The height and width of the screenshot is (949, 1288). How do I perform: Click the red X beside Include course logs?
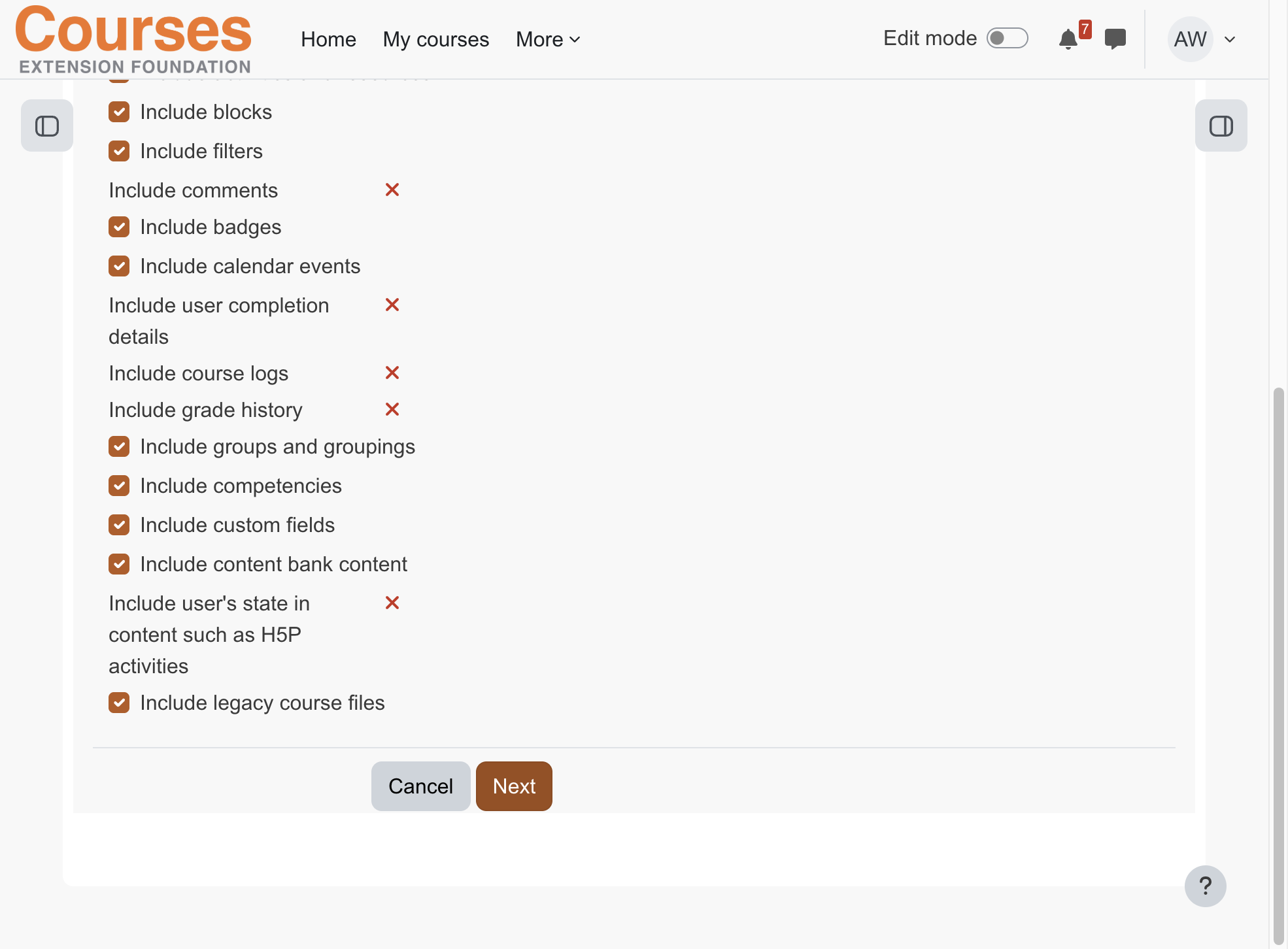click(392, 373)
